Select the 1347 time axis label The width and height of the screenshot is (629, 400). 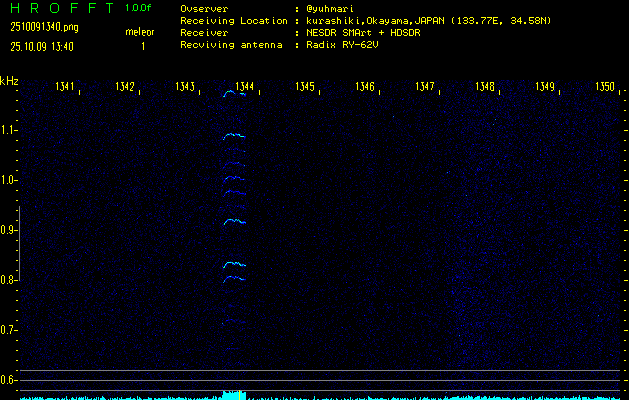pyautogui.click(x=425, y=87)
